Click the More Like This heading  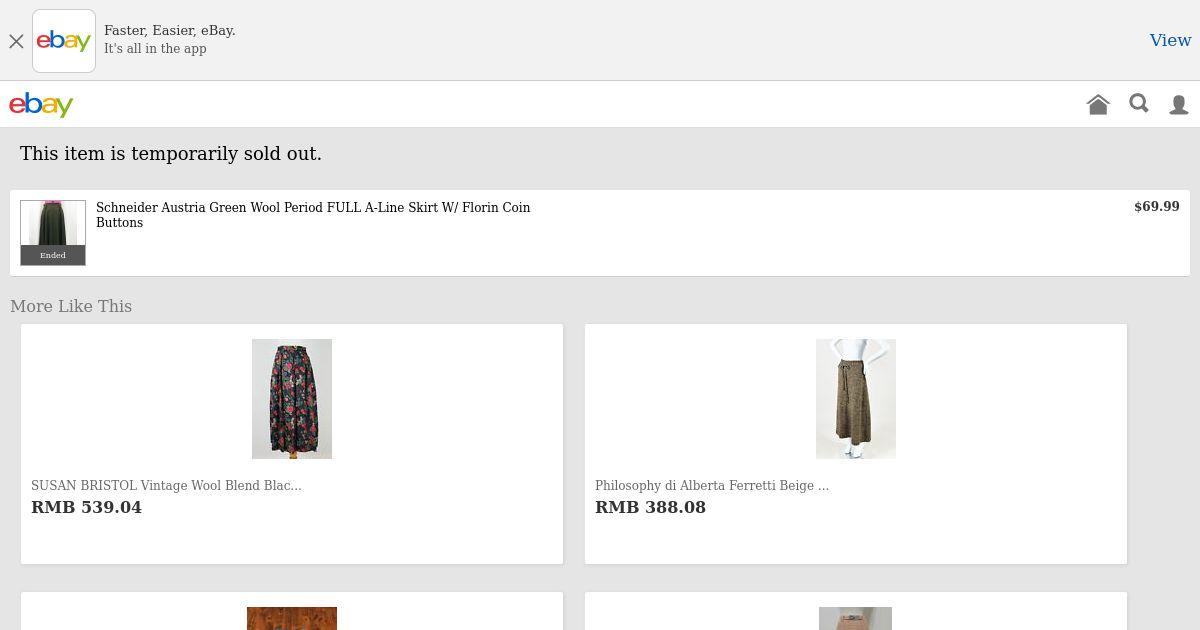coord(71,306)
